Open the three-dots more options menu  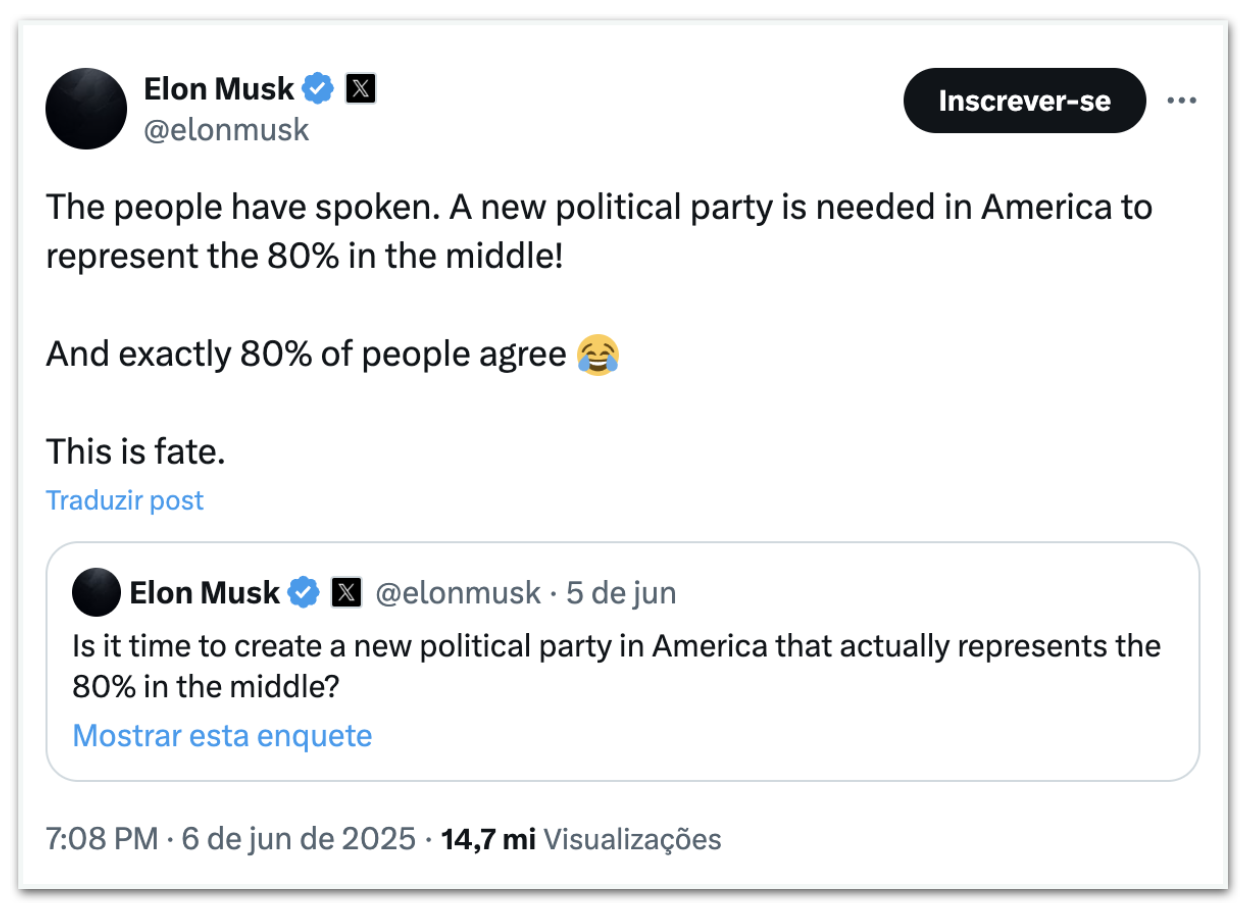tap(1182, 101)
